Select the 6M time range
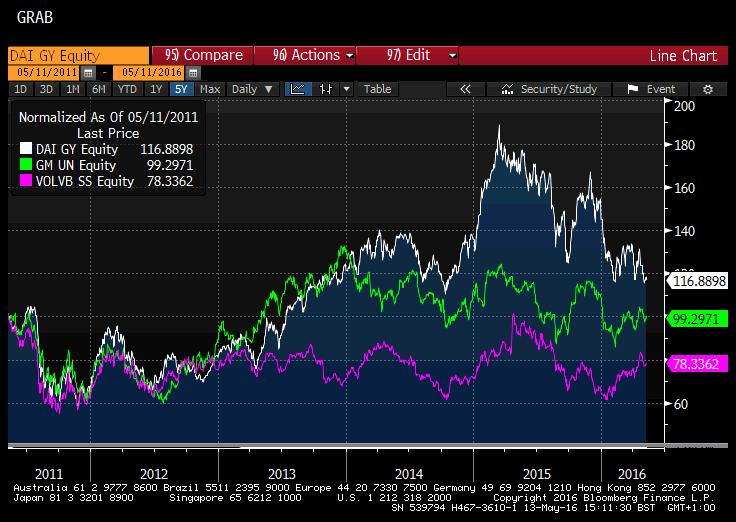This screenshot has width=736, height=522. click(99, 89)
